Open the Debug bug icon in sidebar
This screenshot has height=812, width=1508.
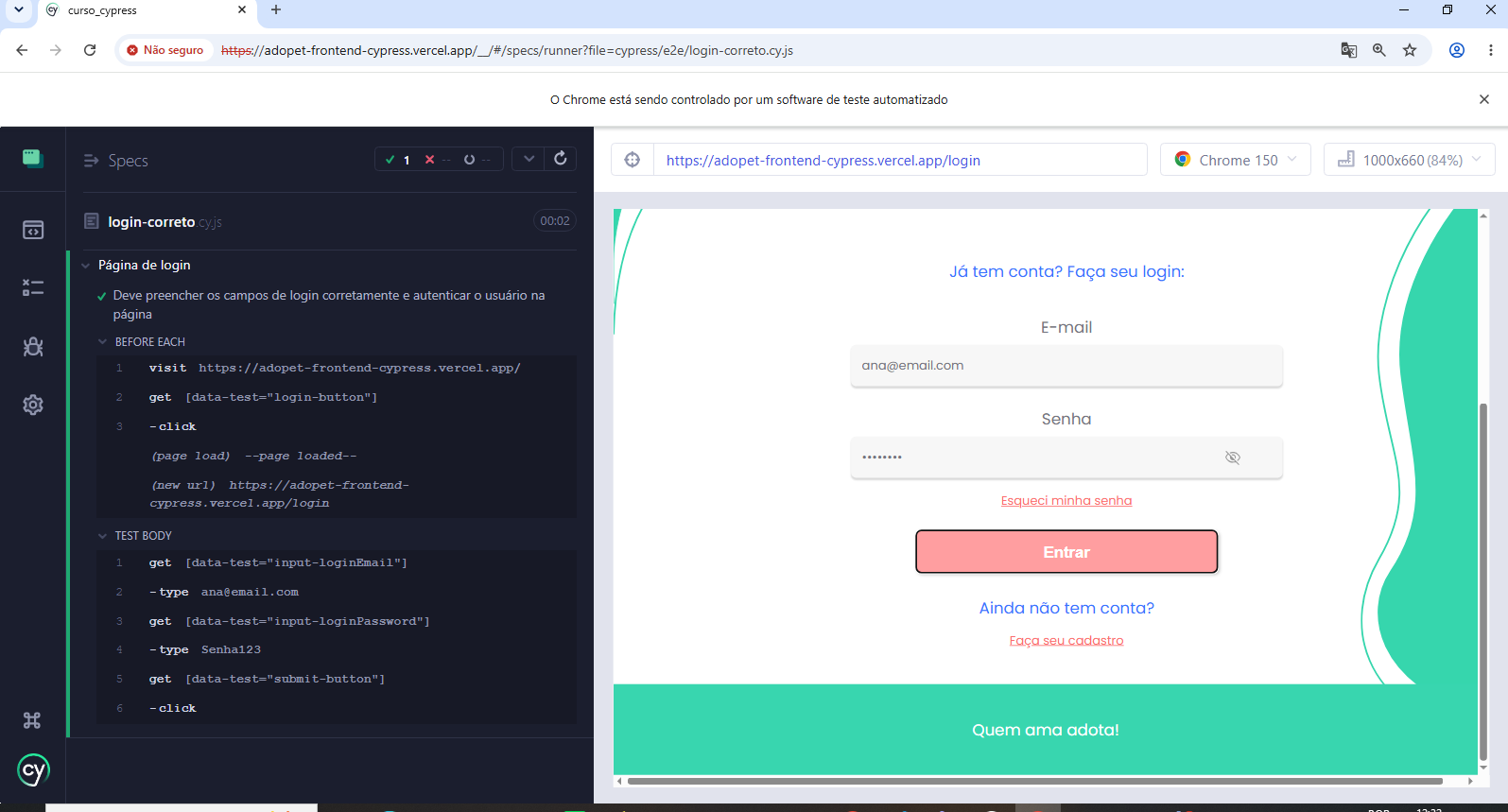click(33, 347)
